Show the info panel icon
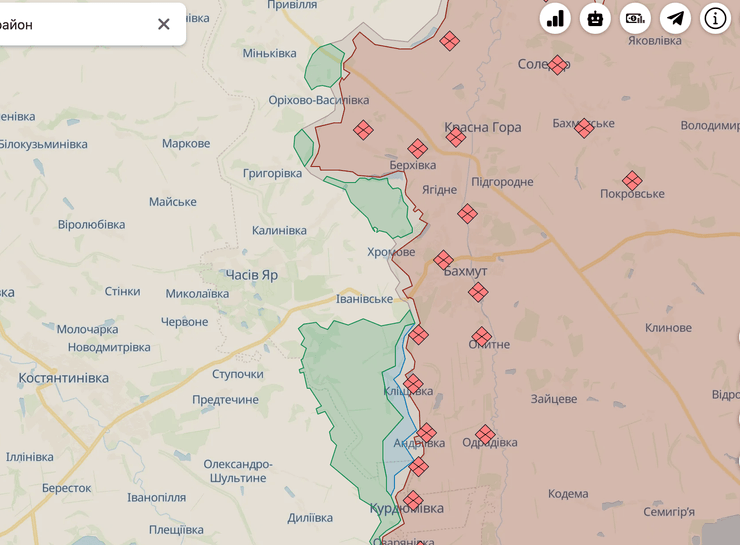Viewport: 740px width, 545px height. click(x=715, y=18)
